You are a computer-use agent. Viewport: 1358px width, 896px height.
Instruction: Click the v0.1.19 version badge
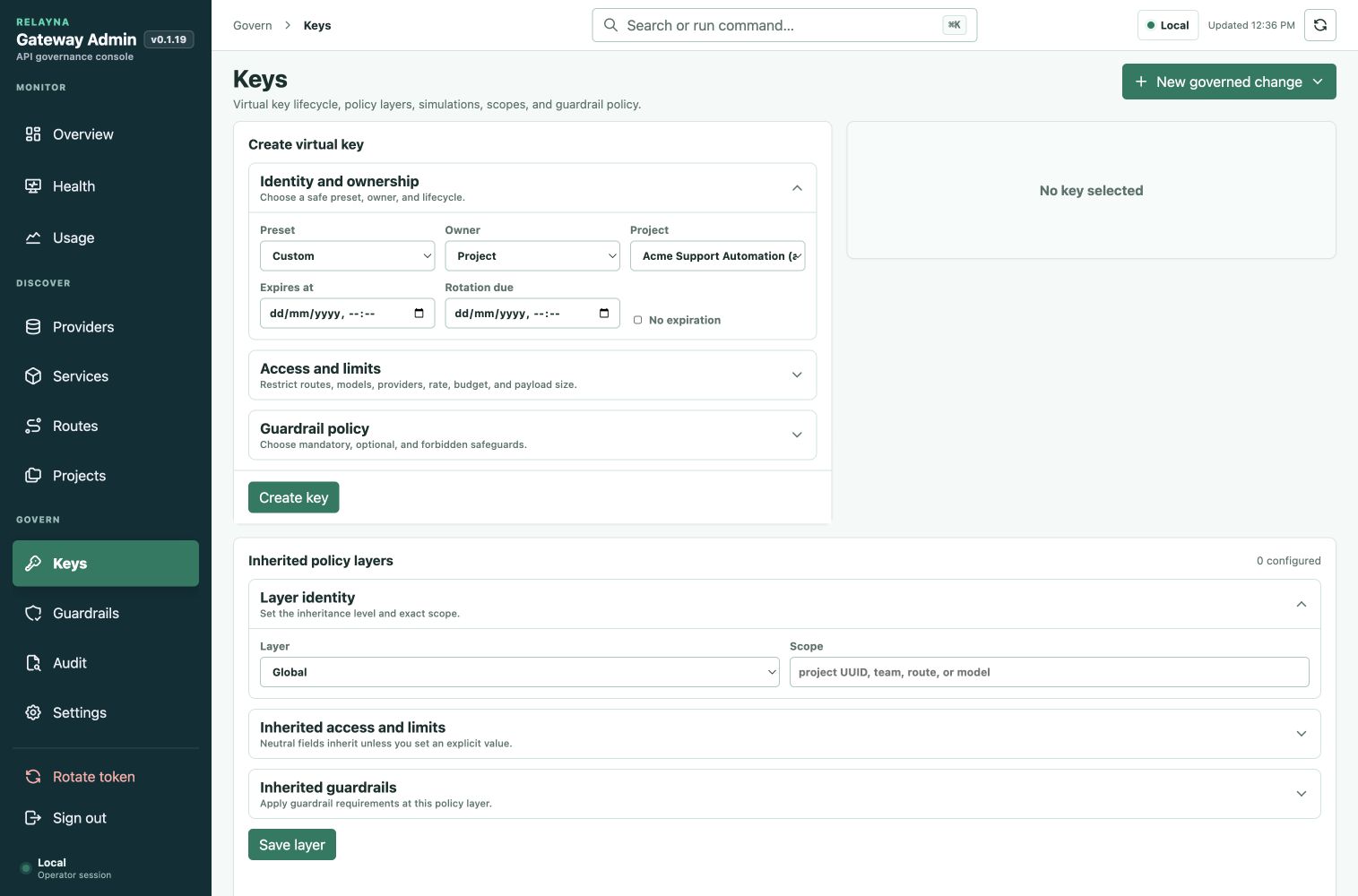pos(169,39)
